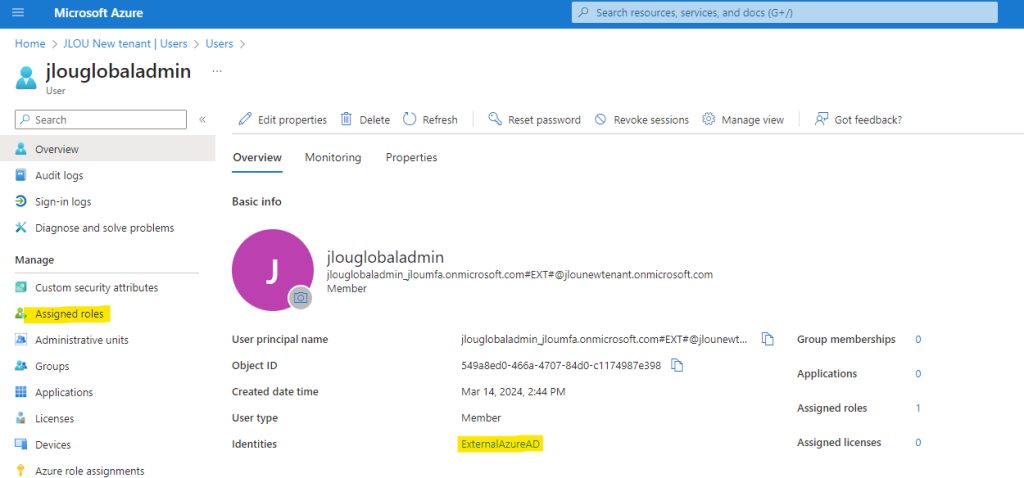Viewport: 1024px width, 478px height.
Task: Switch to the Properties tab
Action: pos(411,157)
